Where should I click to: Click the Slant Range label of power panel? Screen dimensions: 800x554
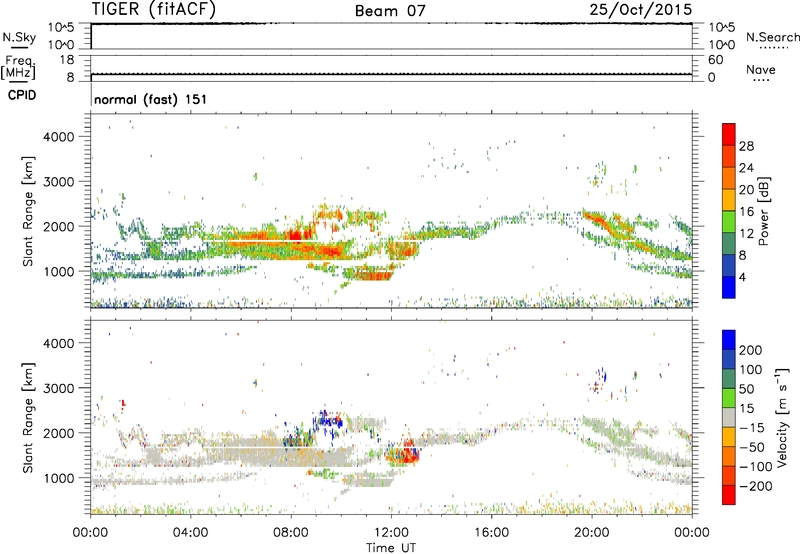[28, 211]
